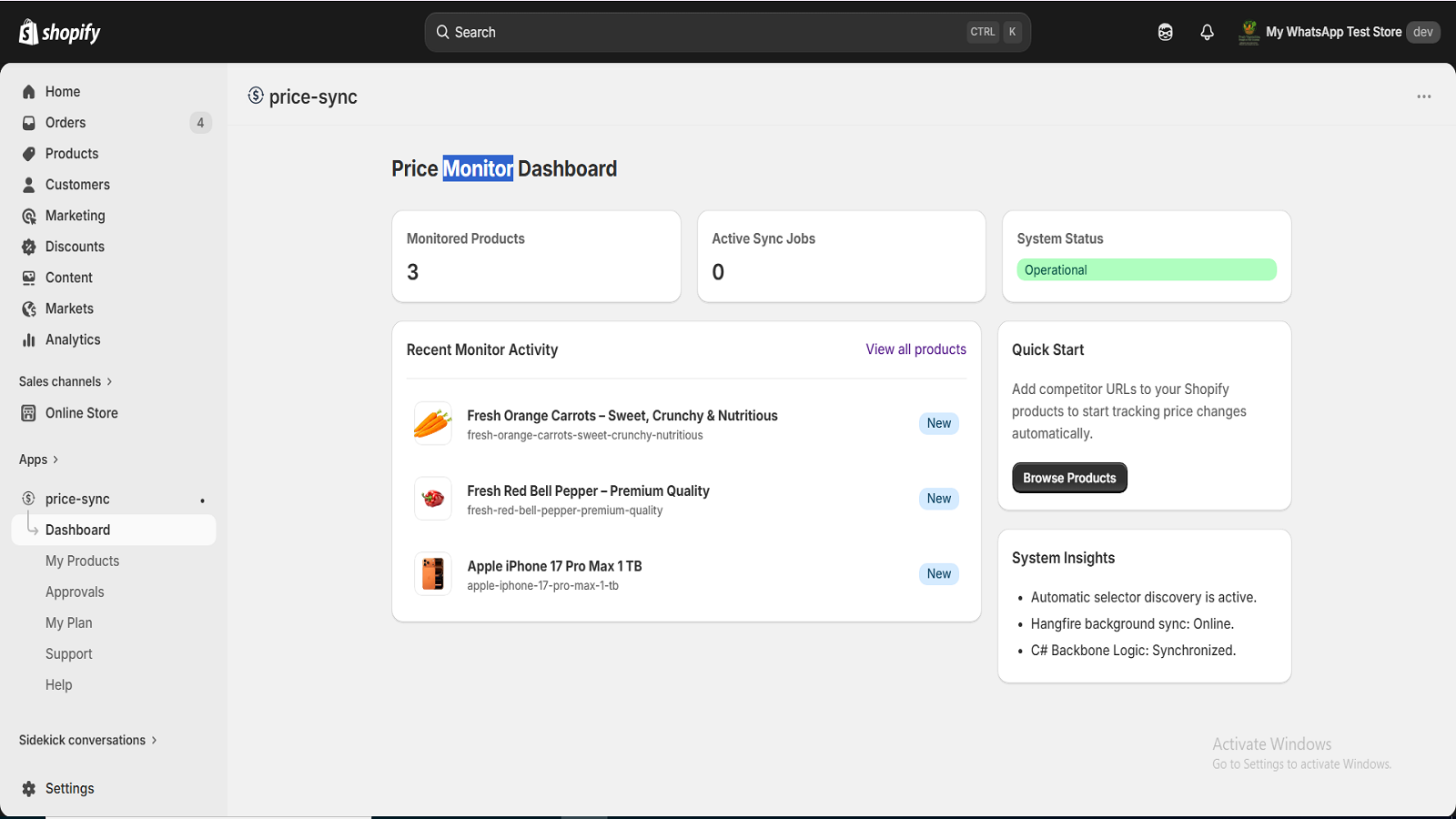The height and width of the screenshot is (819, 1456).
Task: Click the Marketing target icon in sidebar
Action: 29,216
